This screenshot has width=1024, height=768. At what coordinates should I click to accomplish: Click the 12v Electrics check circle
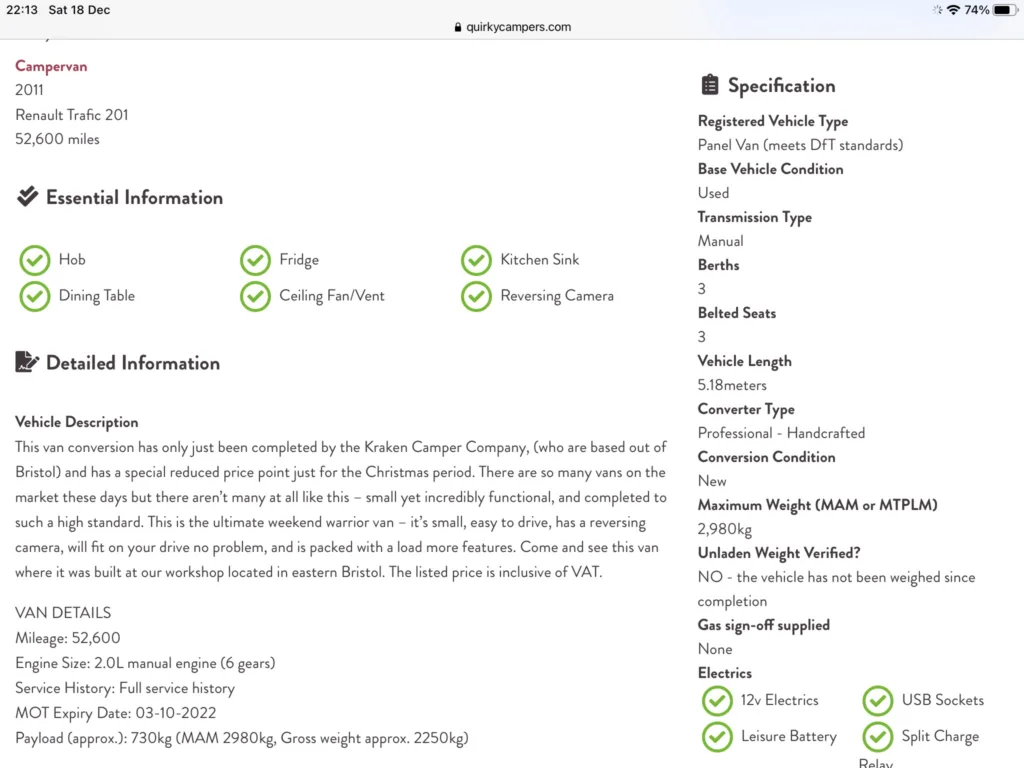pyautogui.click(x=717, y=701)
